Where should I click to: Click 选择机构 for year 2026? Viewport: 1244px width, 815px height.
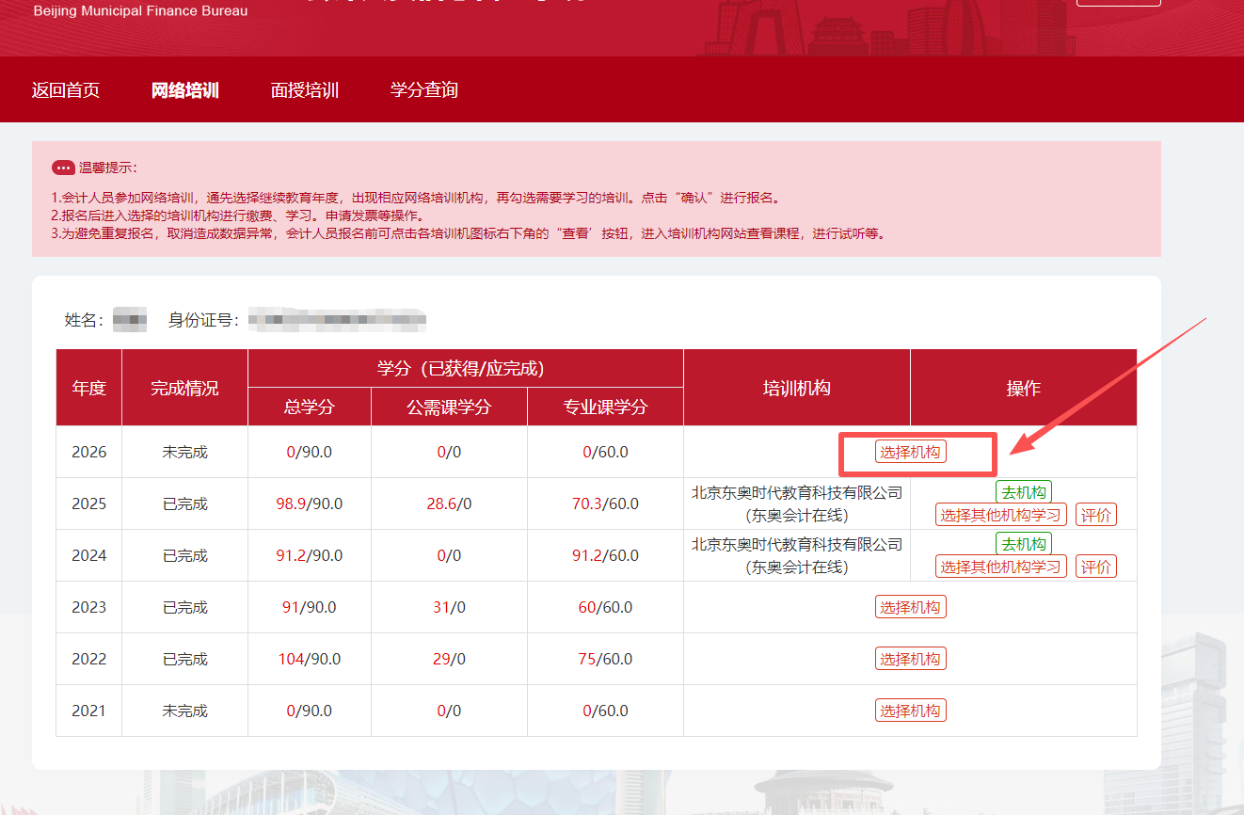(911, 453)
